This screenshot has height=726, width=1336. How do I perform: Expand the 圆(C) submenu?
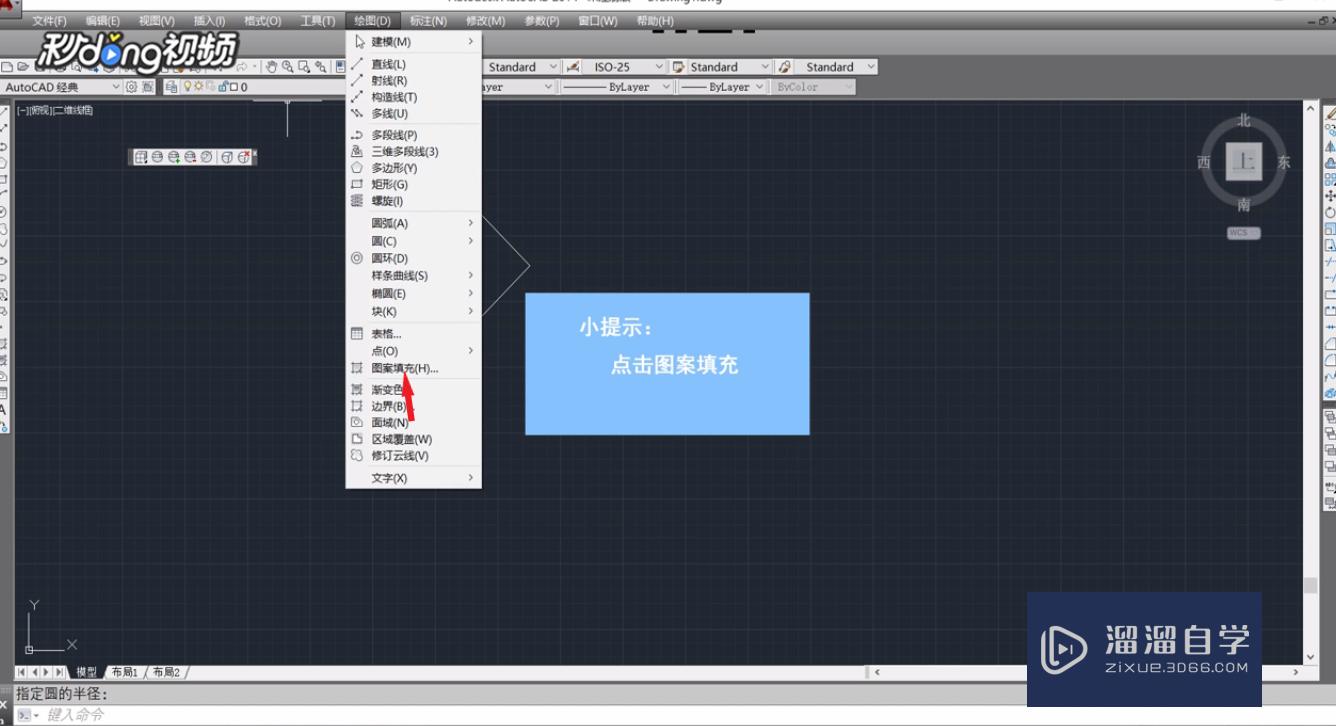414,241
